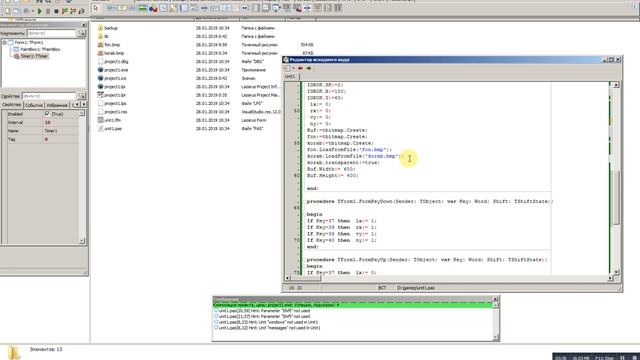
Task: Move inspector tabs right with arrow
Action: pos(84,105)
